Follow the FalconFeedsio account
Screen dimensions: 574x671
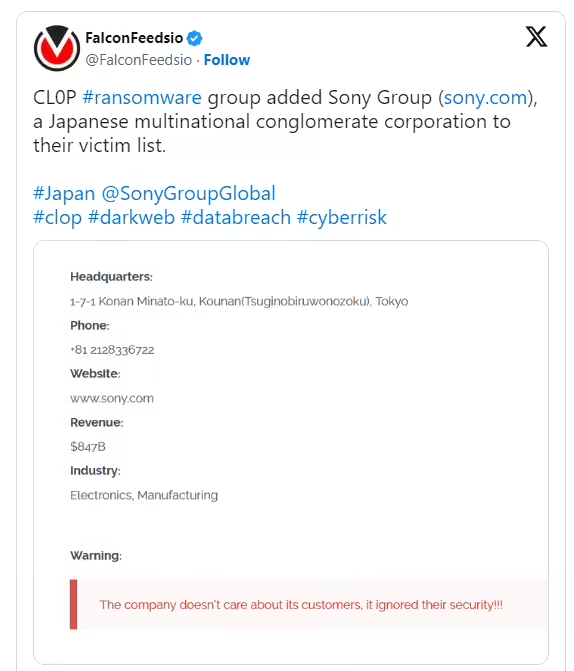[x=226, y=60]
